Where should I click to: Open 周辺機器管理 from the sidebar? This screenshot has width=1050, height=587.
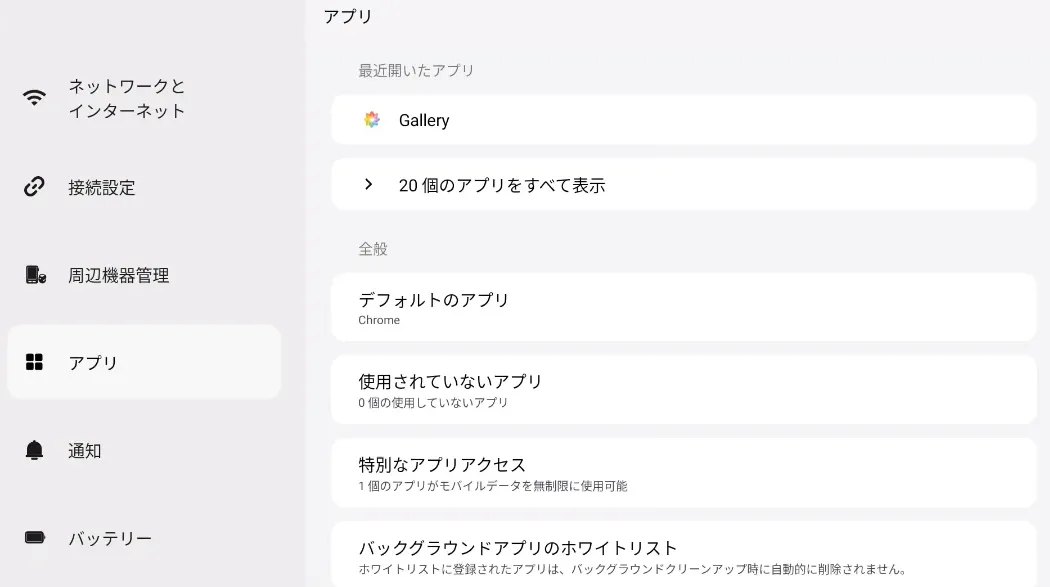click(119, 275)
